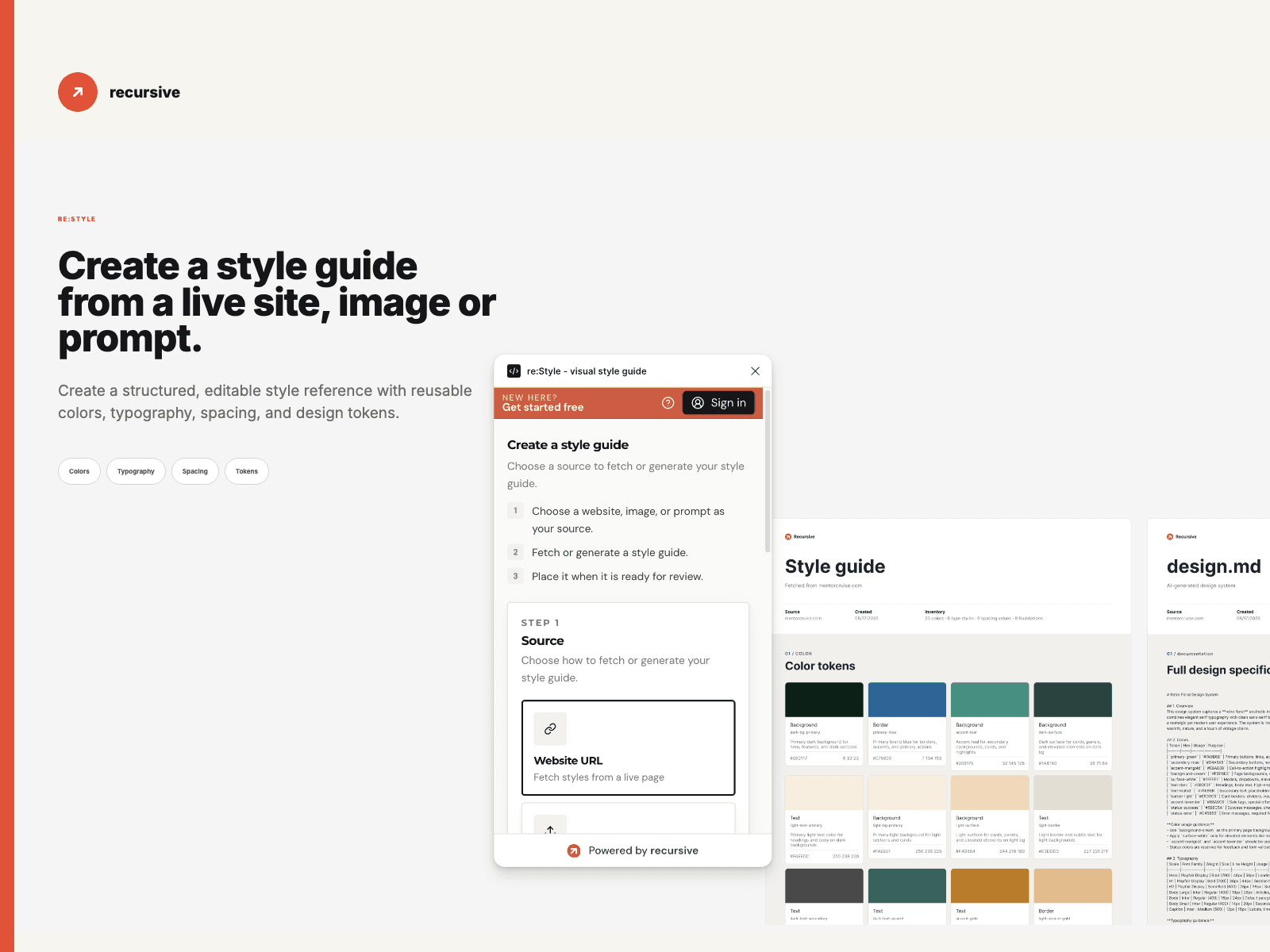Click the light tan Border swatch
Viewport: 1270px width, 952px height.
tap(1073, 885)
